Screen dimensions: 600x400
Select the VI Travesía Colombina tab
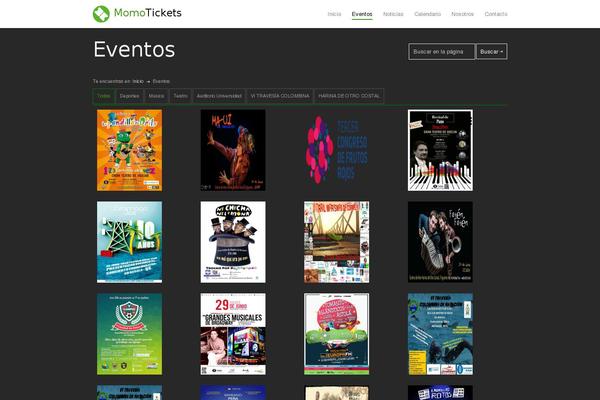280,96
